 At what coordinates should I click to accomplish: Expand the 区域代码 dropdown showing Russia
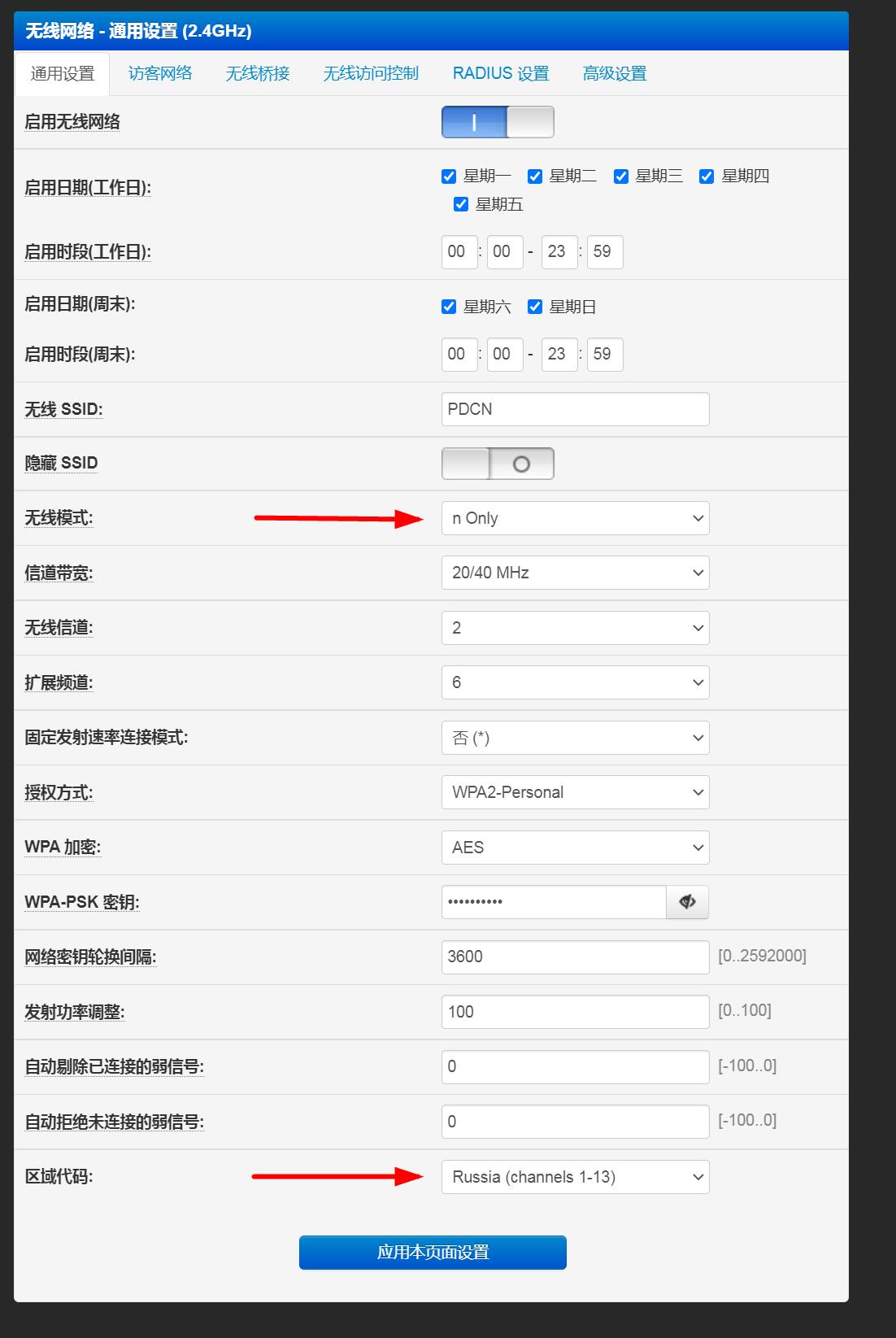[x=575, y=1177]
